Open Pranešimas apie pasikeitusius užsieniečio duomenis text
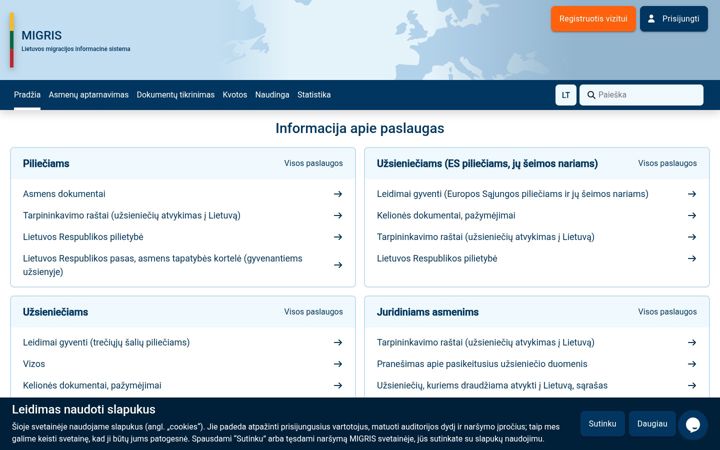The width and height of the screenshot is (720, 450). [x=482, y=364]
